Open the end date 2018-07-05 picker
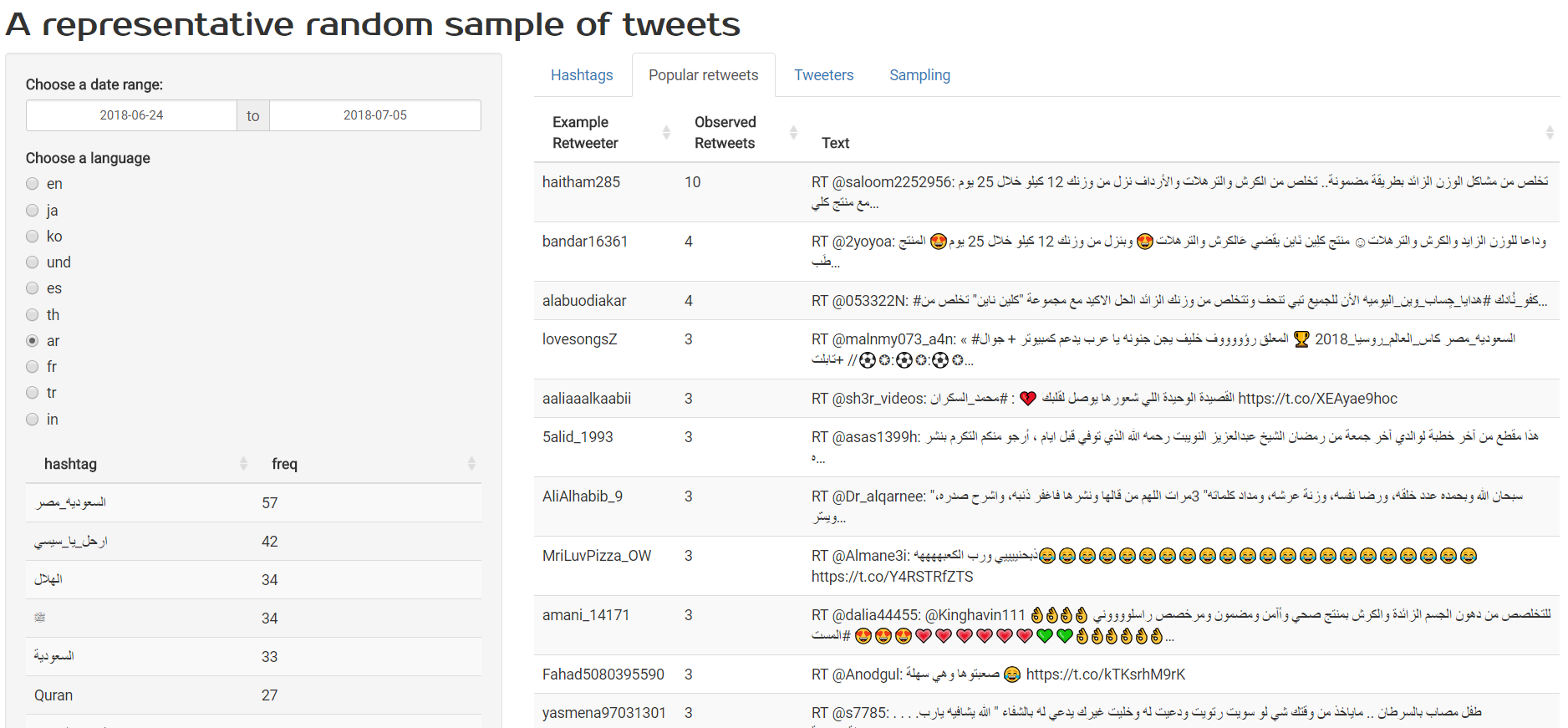1568x728 pixels. tap(375, 115)
